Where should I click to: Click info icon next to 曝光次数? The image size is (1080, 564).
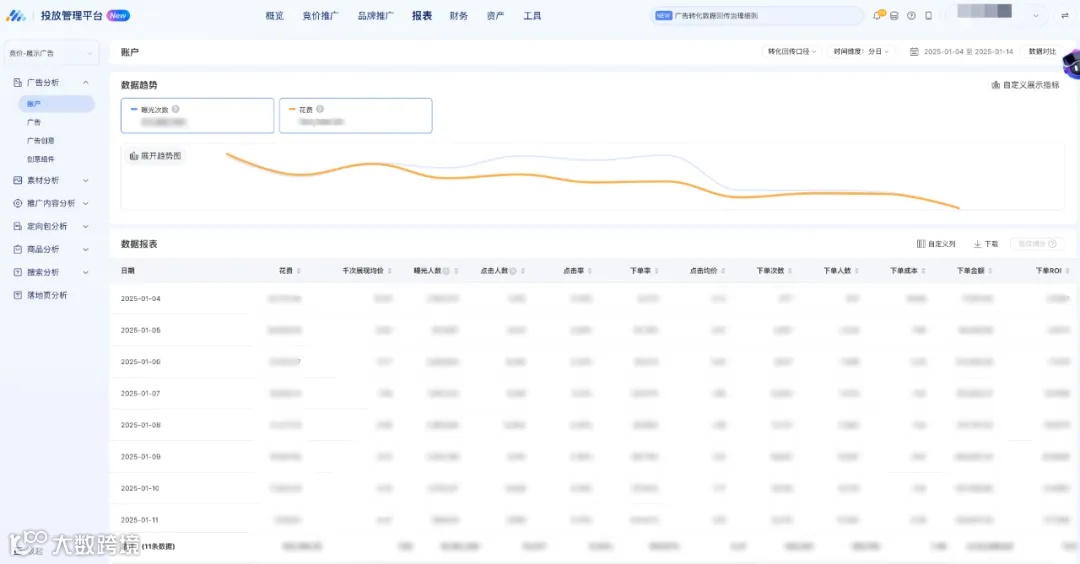[x=176, y=109]
